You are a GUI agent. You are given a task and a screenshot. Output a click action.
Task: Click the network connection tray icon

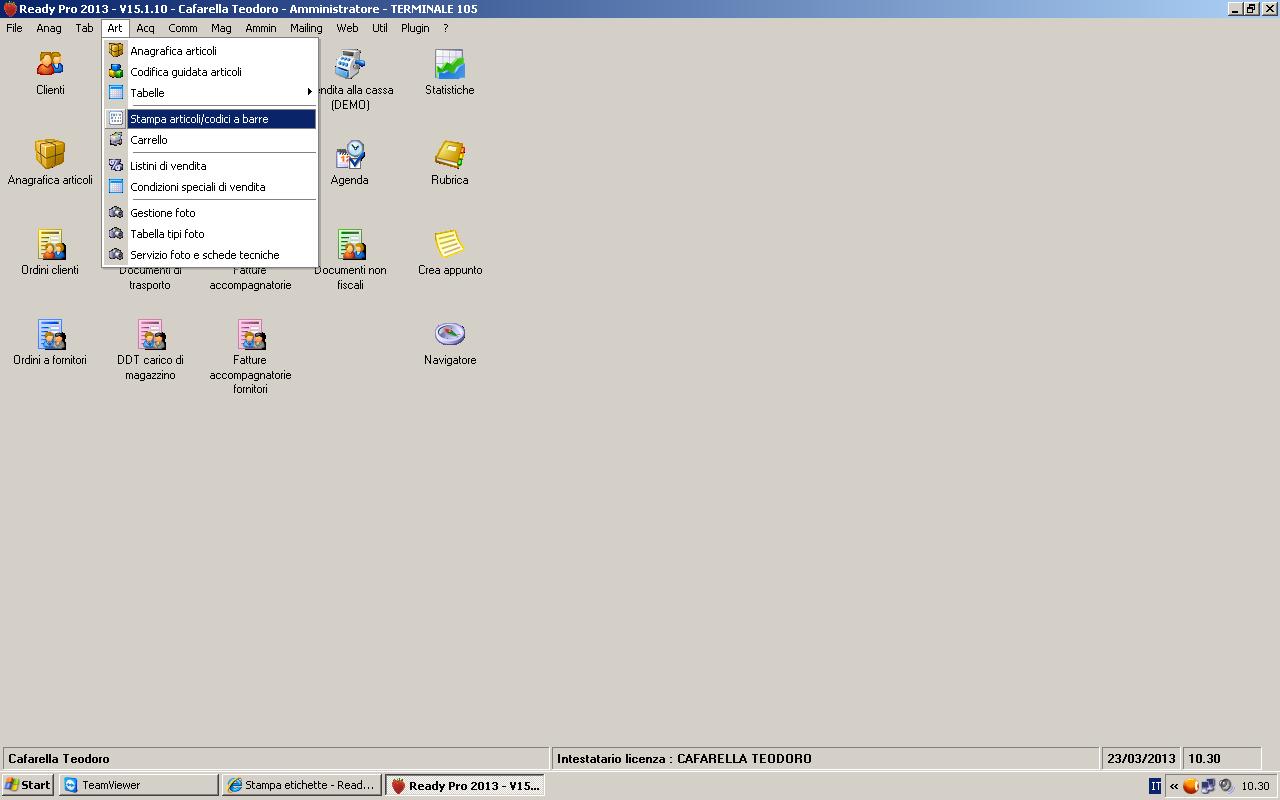point(1208,786)
